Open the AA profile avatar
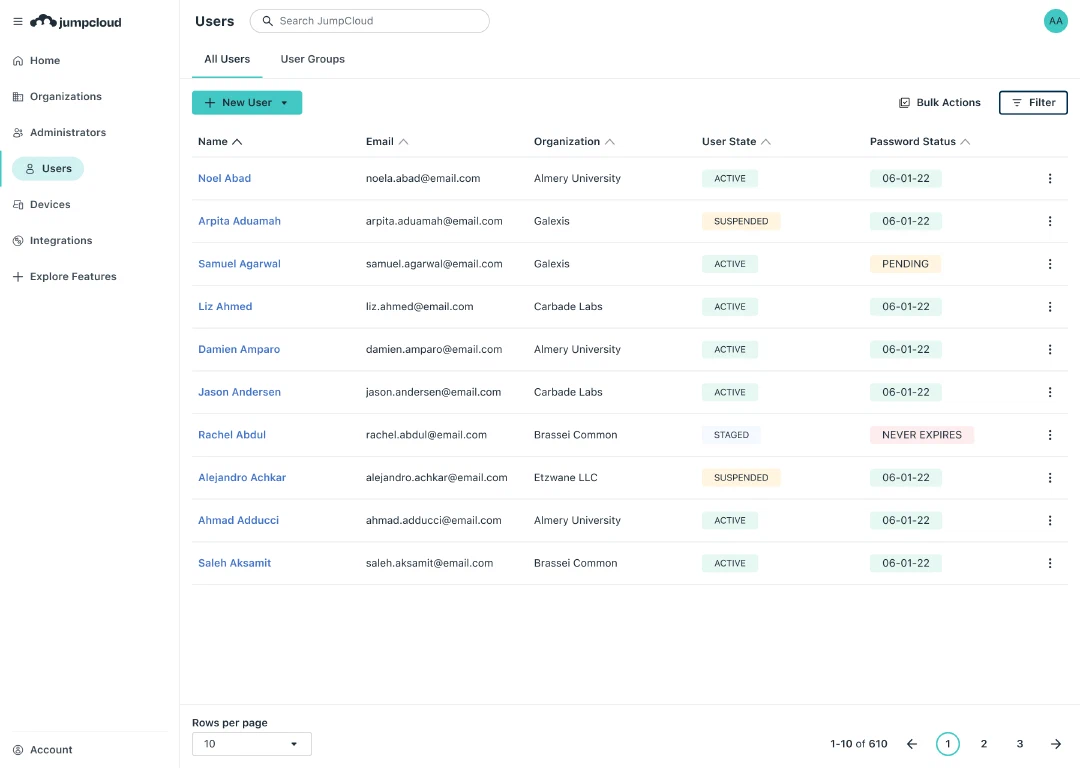The width and height of the screenshot is (1080, 768). (1055, 21)
